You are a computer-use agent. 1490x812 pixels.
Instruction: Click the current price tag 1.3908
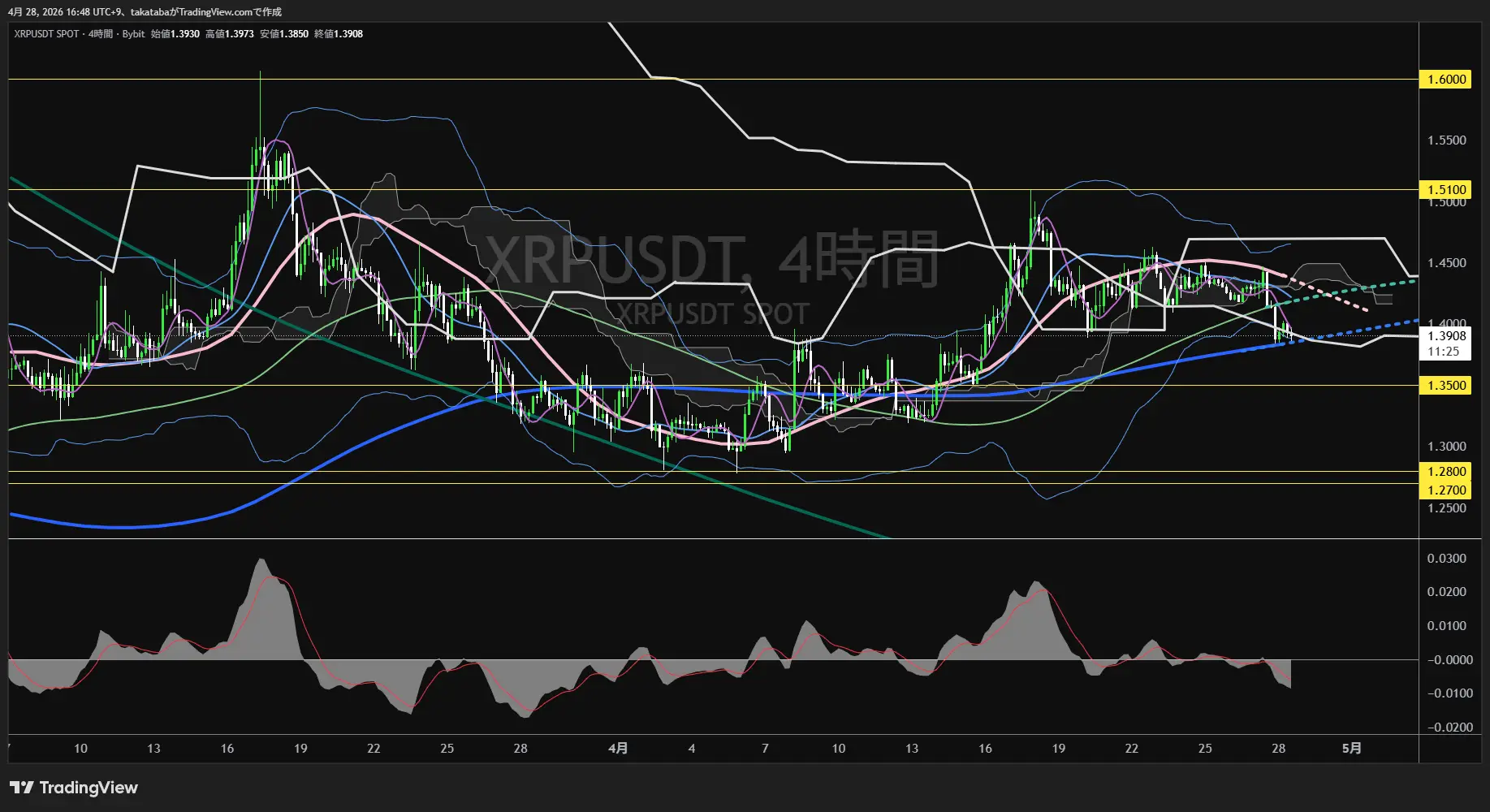pyautogui.click(x=1446, y=336)
